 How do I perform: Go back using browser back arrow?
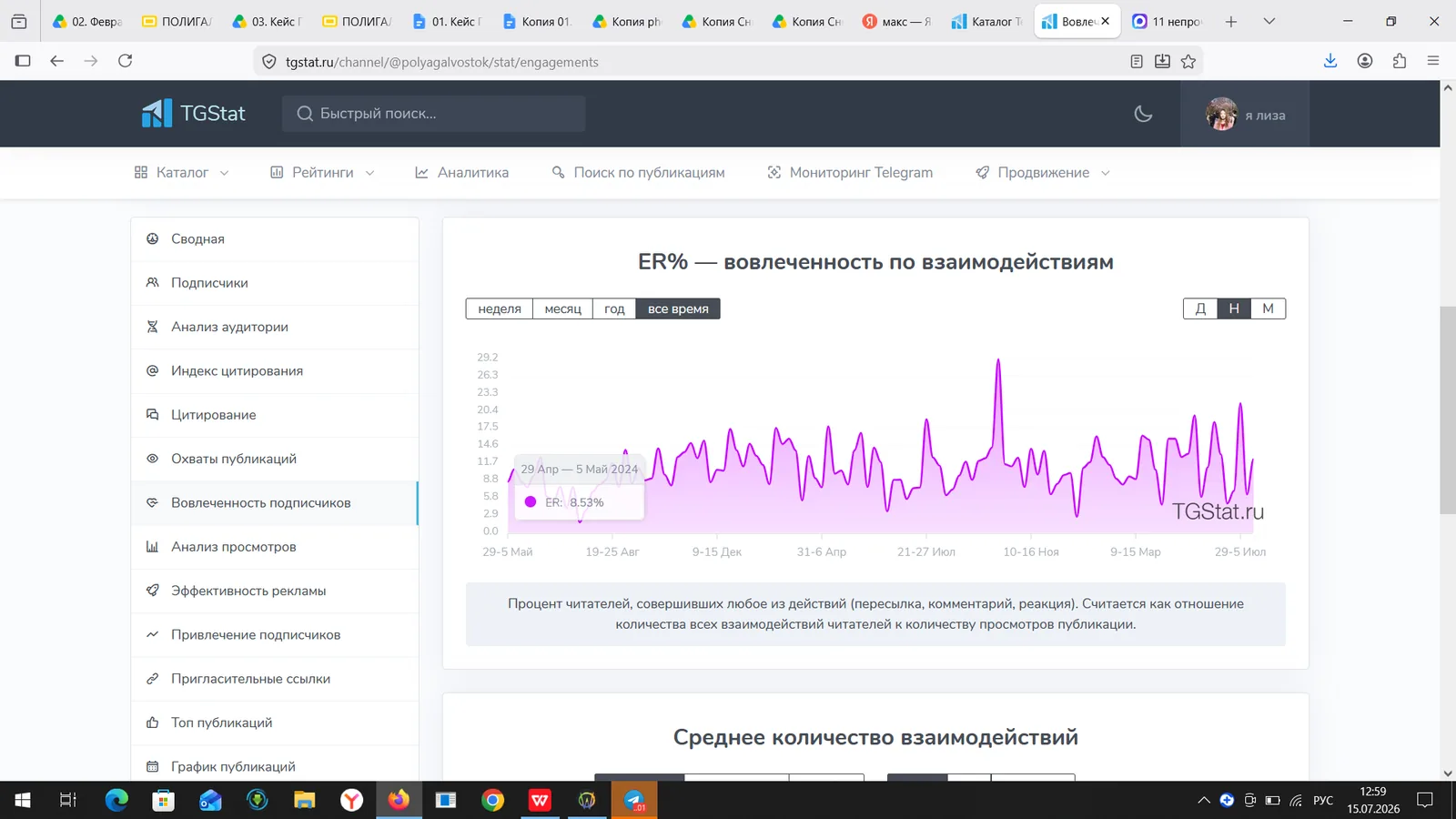pos(56,61)
